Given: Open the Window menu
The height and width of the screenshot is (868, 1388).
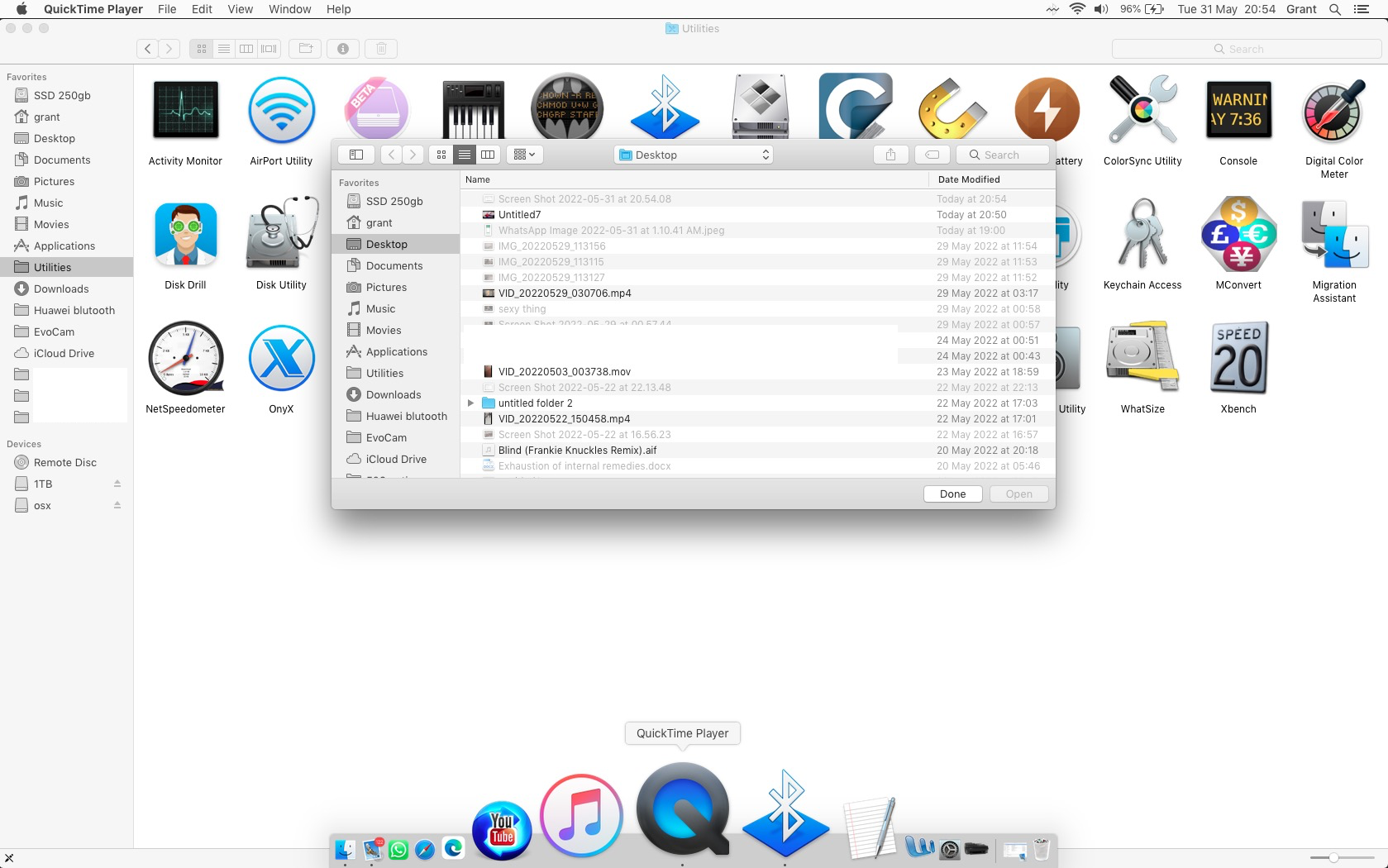Looking at the screenshot, I should pos(289,9).
